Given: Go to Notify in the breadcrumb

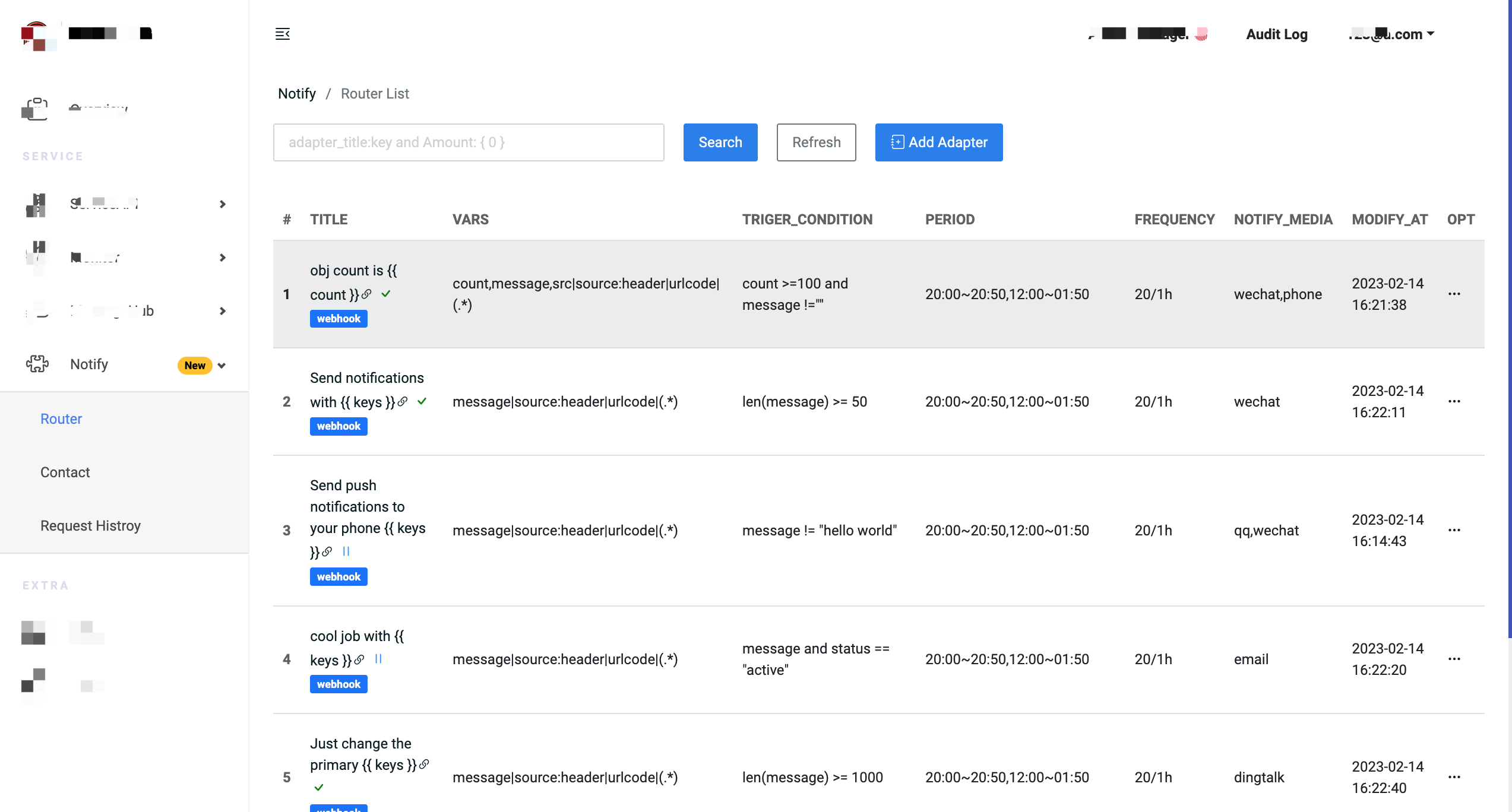Looking at the screenshot, I should point(297,94).
